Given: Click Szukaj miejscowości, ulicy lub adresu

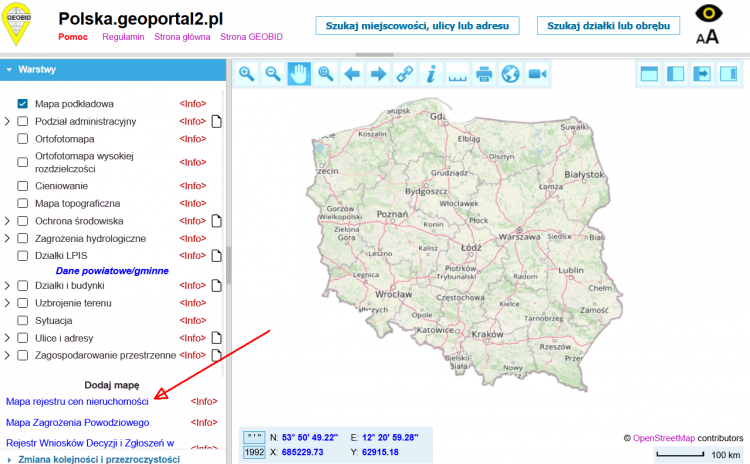Looking at the screenshot, I should coord(417,26).
